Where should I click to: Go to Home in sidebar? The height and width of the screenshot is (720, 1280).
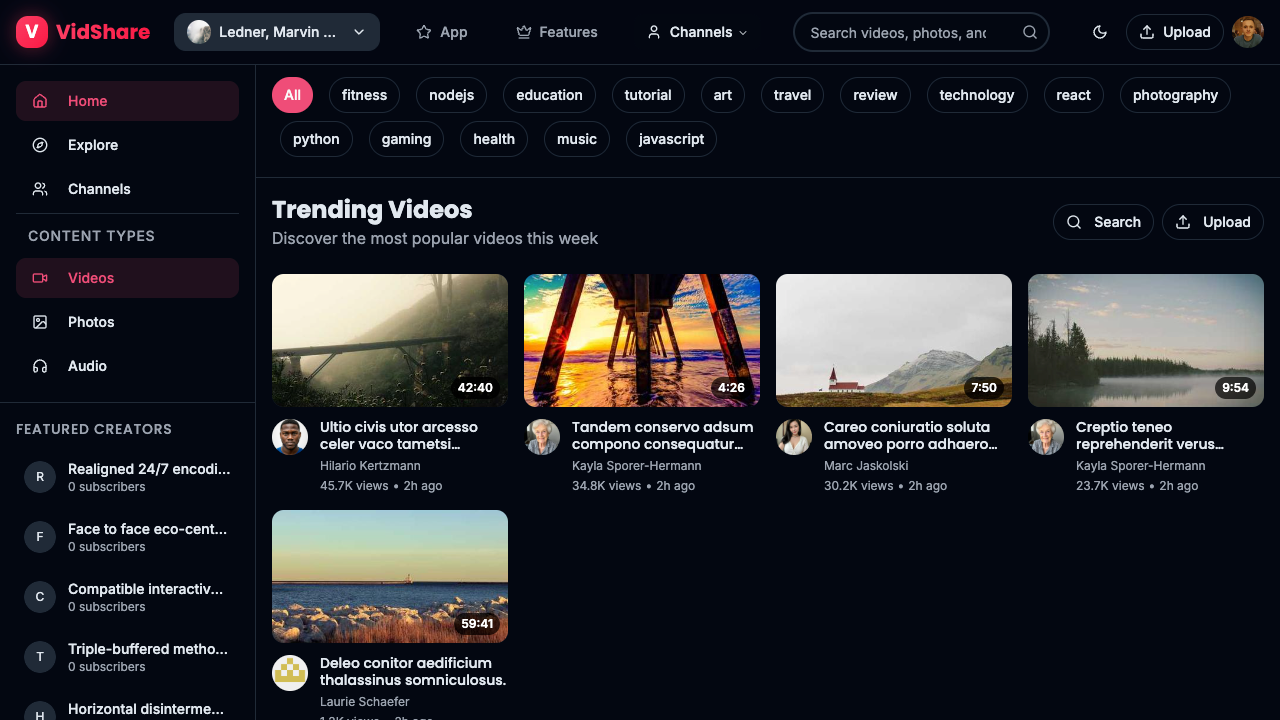[x=127, y=101]
